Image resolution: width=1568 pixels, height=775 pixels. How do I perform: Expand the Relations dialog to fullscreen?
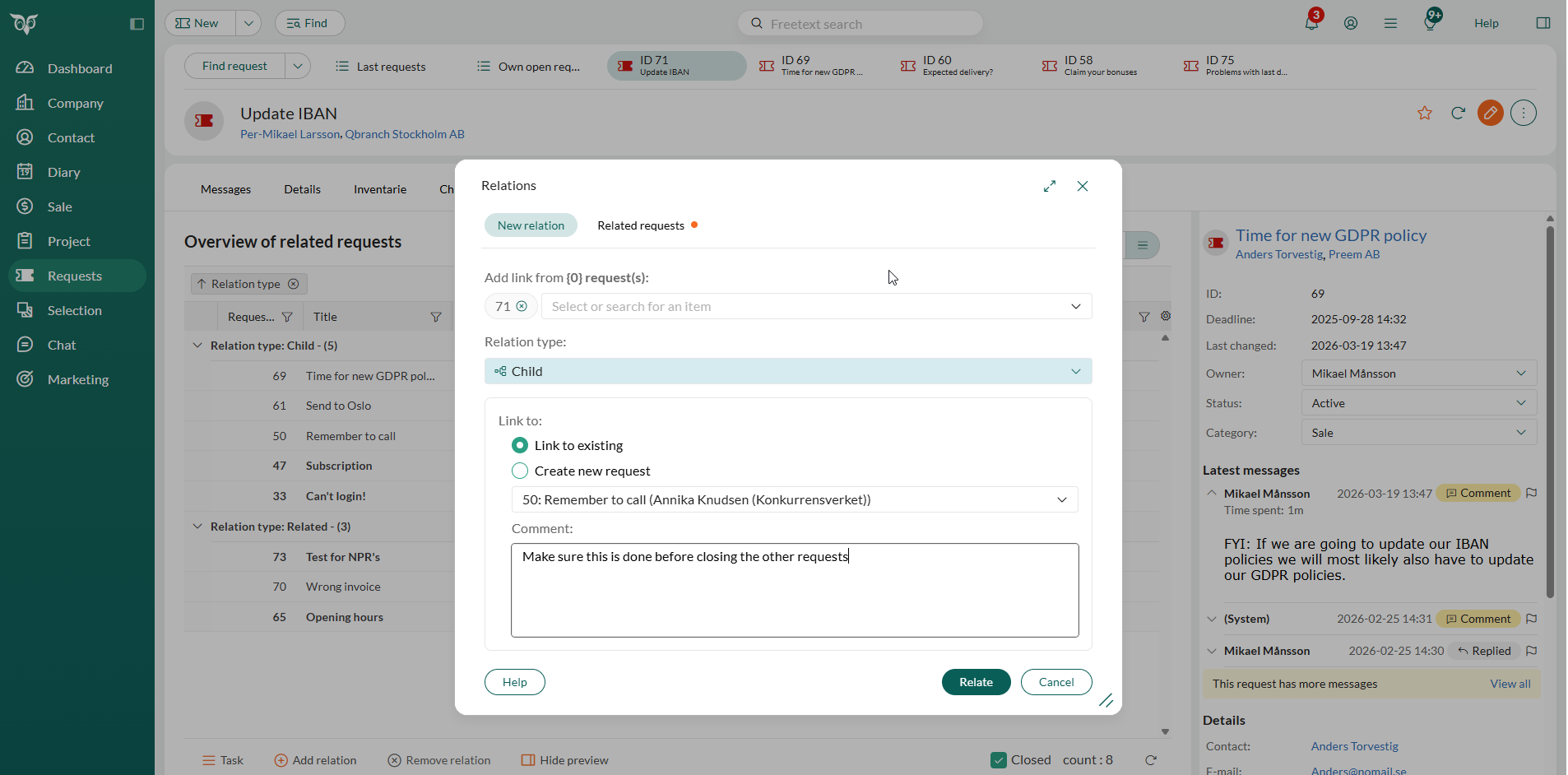(x=1050, y=187)
